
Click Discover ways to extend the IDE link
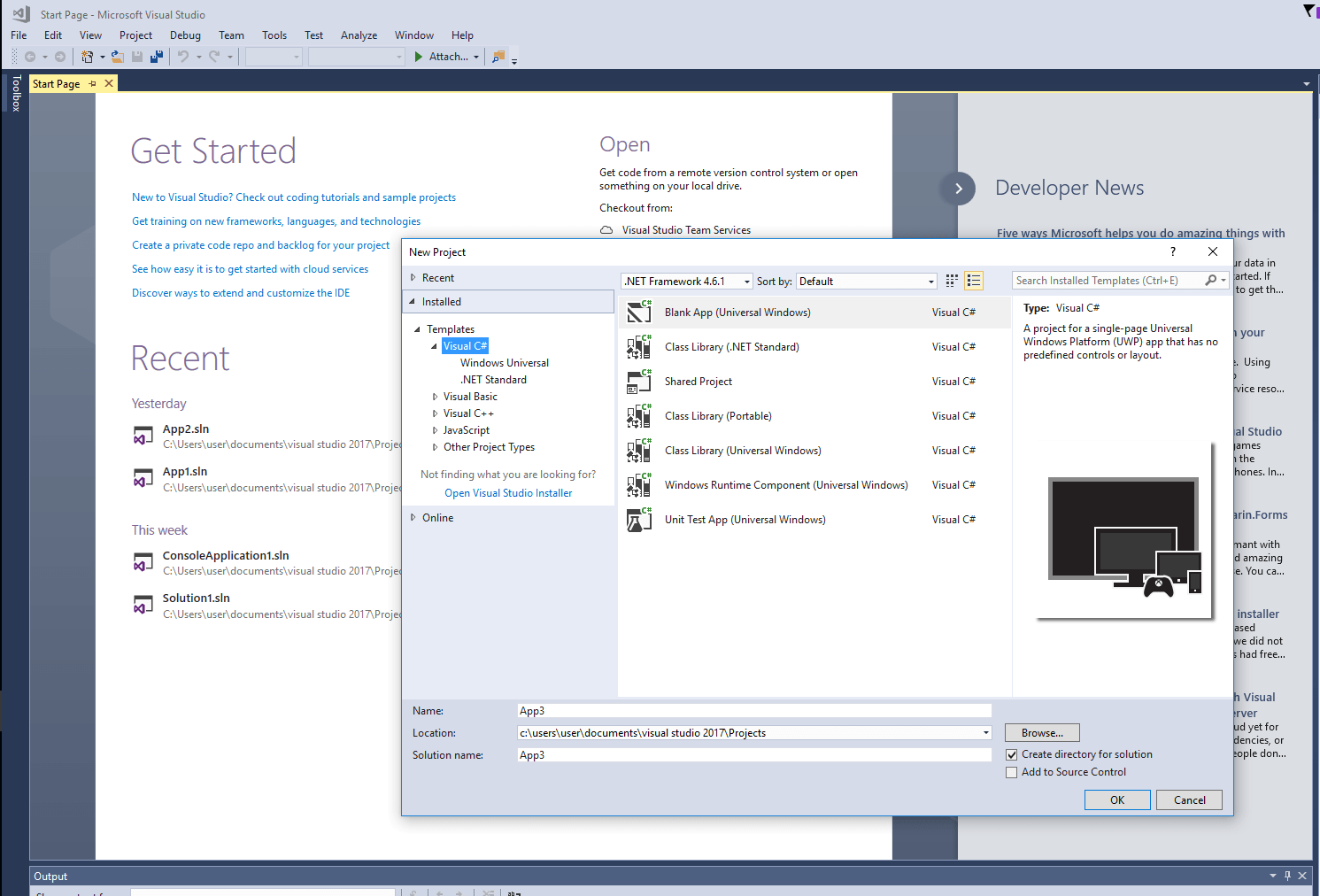click(x=241, y=293)
